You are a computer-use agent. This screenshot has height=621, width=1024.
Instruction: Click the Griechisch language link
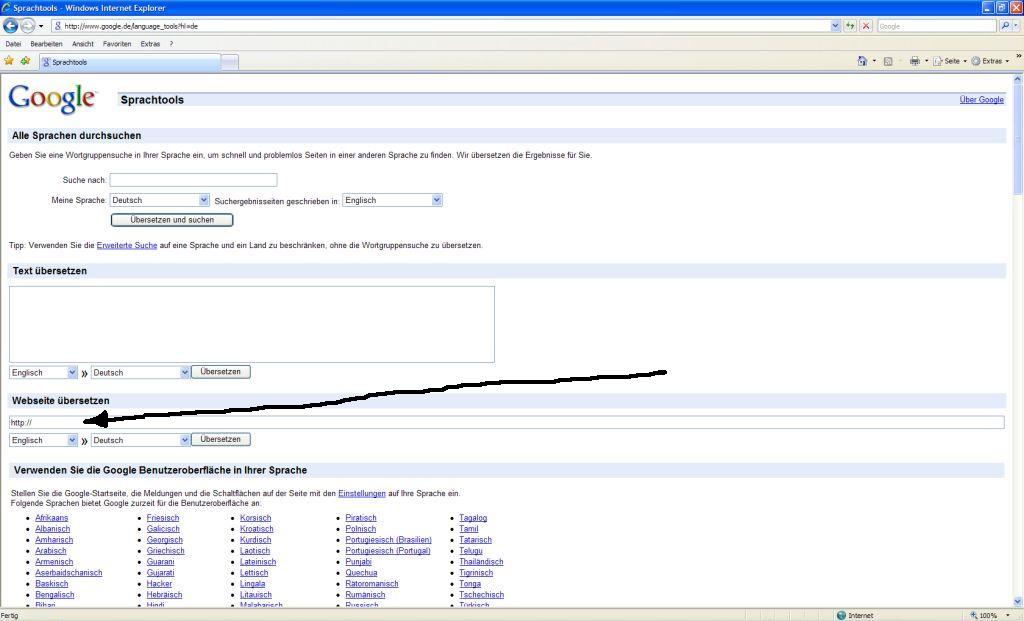[x=165, y=551]
